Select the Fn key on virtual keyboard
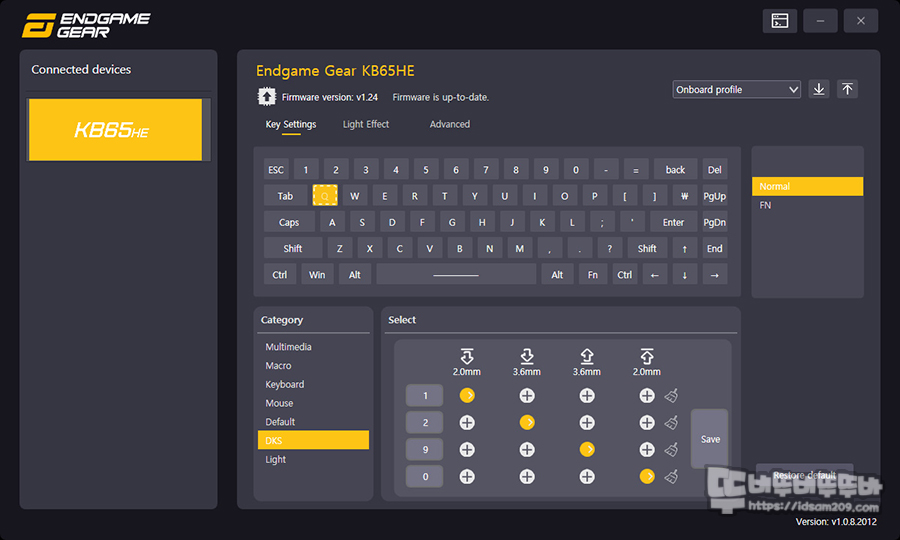Image resolution: width=900 pixels, height=540 pixels. point(593,275)
